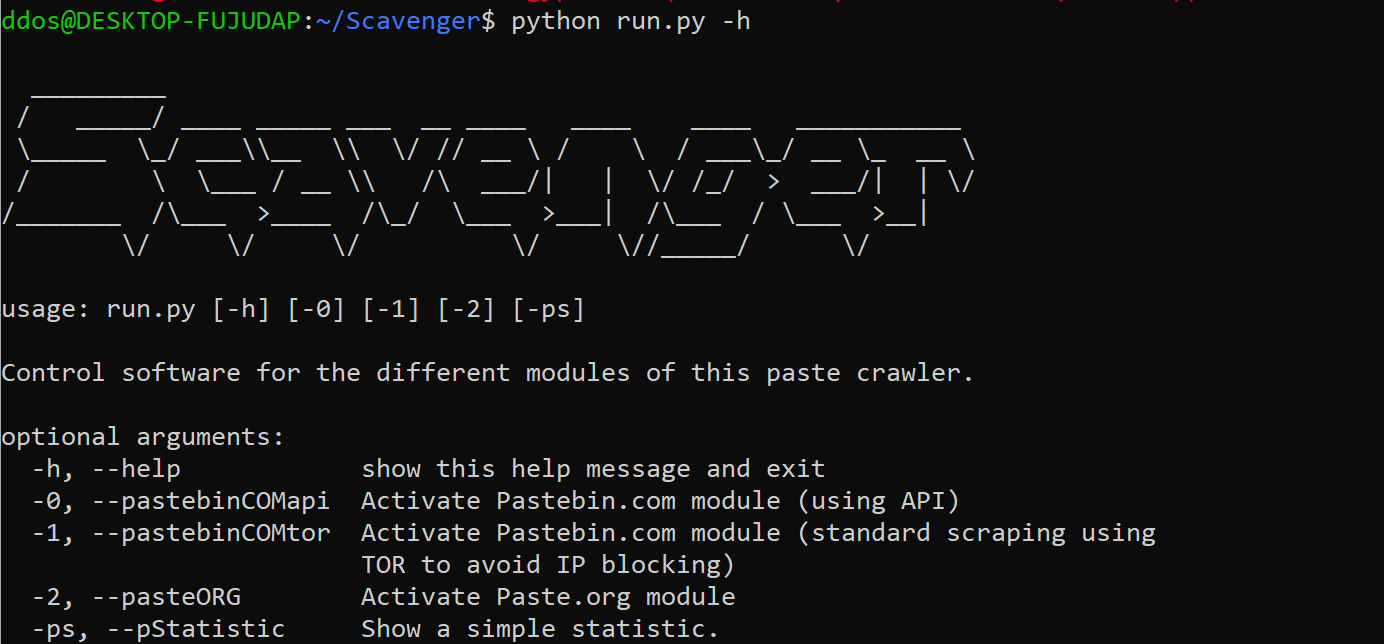This screenshot has height=644, width=1384.
Task: Click the [-h] option in usage line
Action: pyautogui.click(x=241, y=310)
